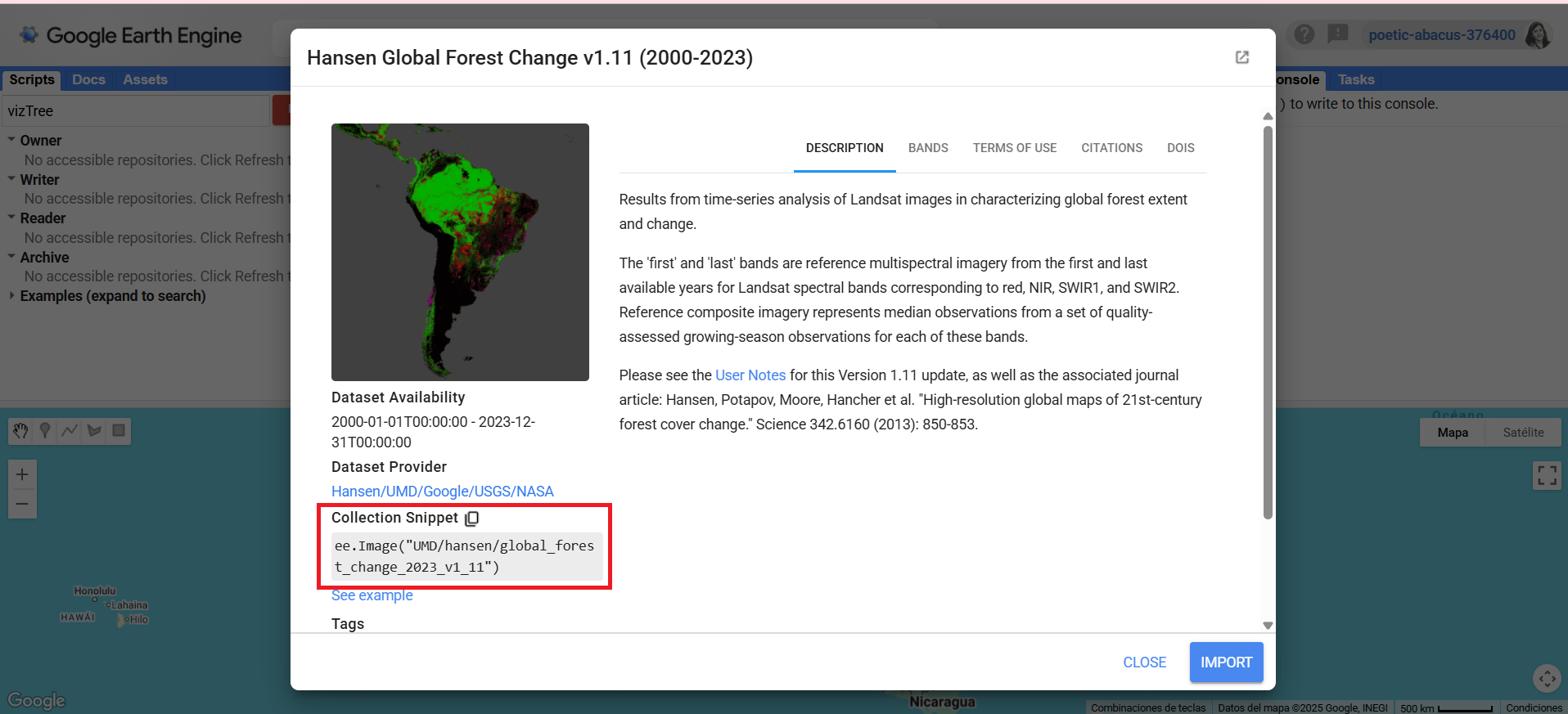Click the poetic-abacus-376400 project name
Viewport: 1568px width, 714px height.
(1442, 35)
